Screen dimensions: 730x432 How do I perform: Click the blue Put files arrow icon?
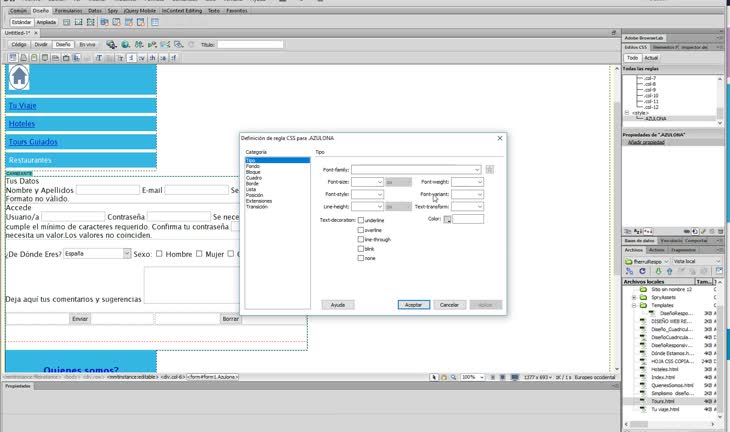coord(669,271)
